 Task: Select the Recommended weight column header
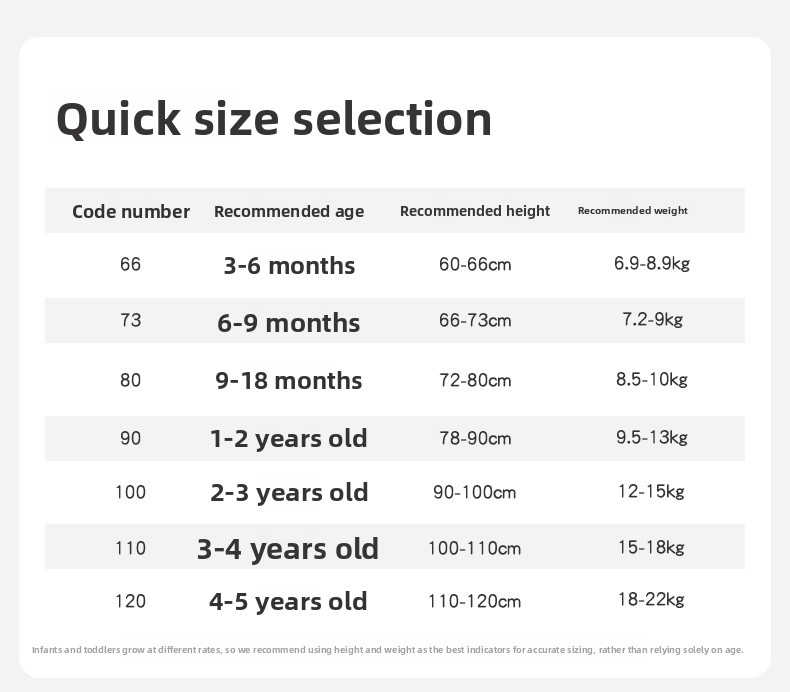coord(632,211)
